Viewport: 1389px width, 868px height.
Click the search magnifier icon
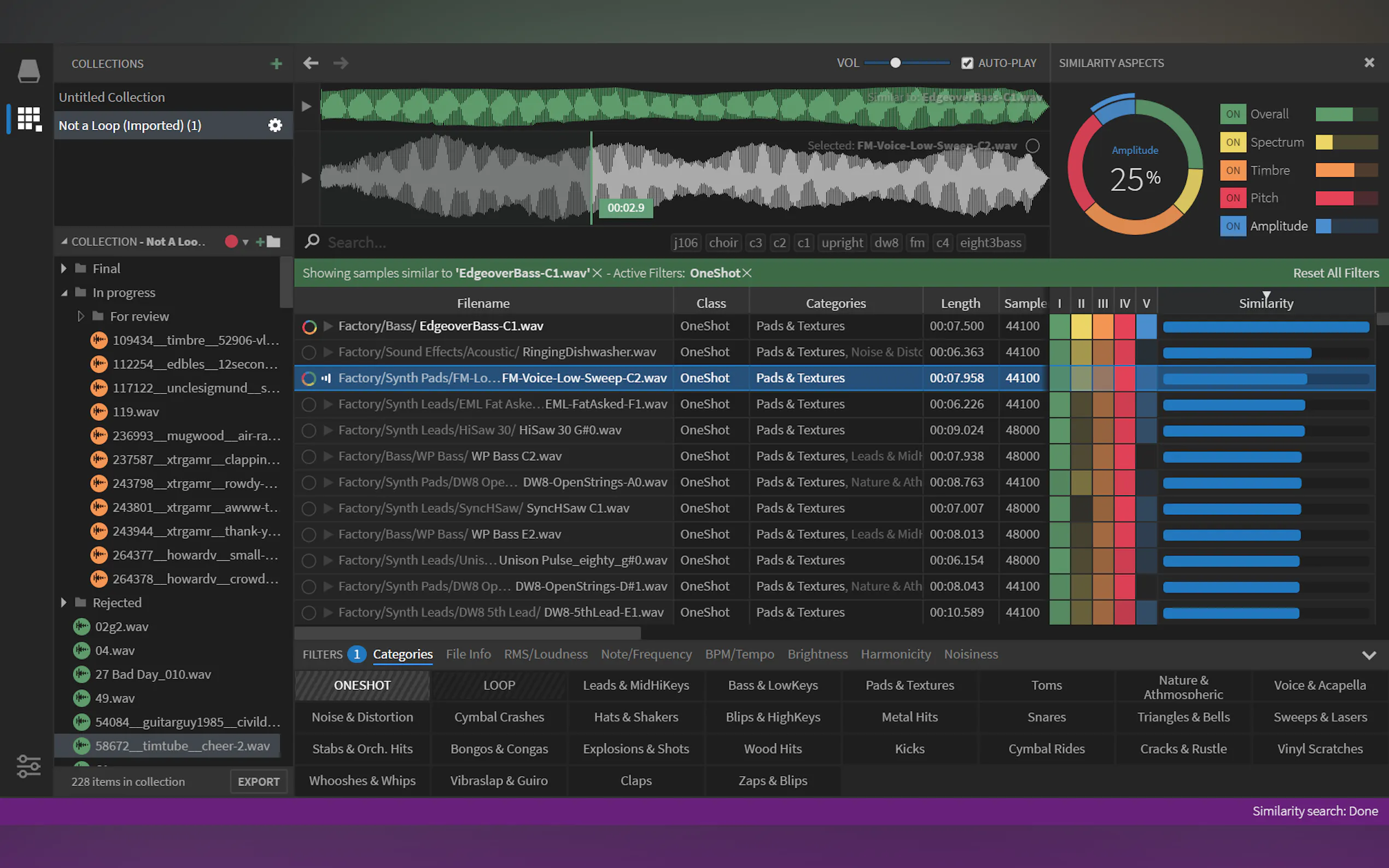(x=312, y=242)
